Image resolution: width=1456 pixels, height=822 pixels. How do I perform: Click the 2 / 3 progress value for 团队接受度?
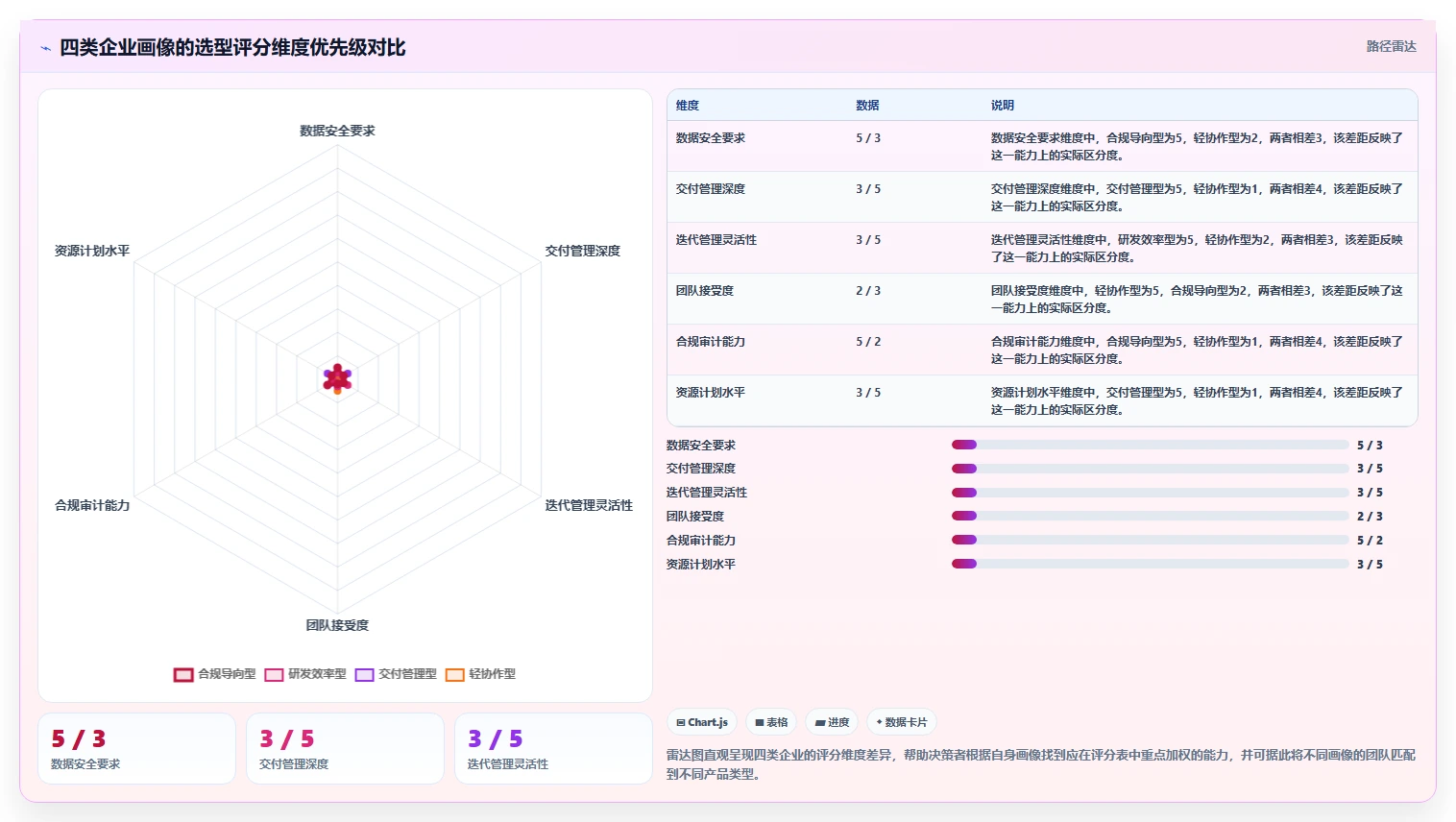[x=1370, y=517]
